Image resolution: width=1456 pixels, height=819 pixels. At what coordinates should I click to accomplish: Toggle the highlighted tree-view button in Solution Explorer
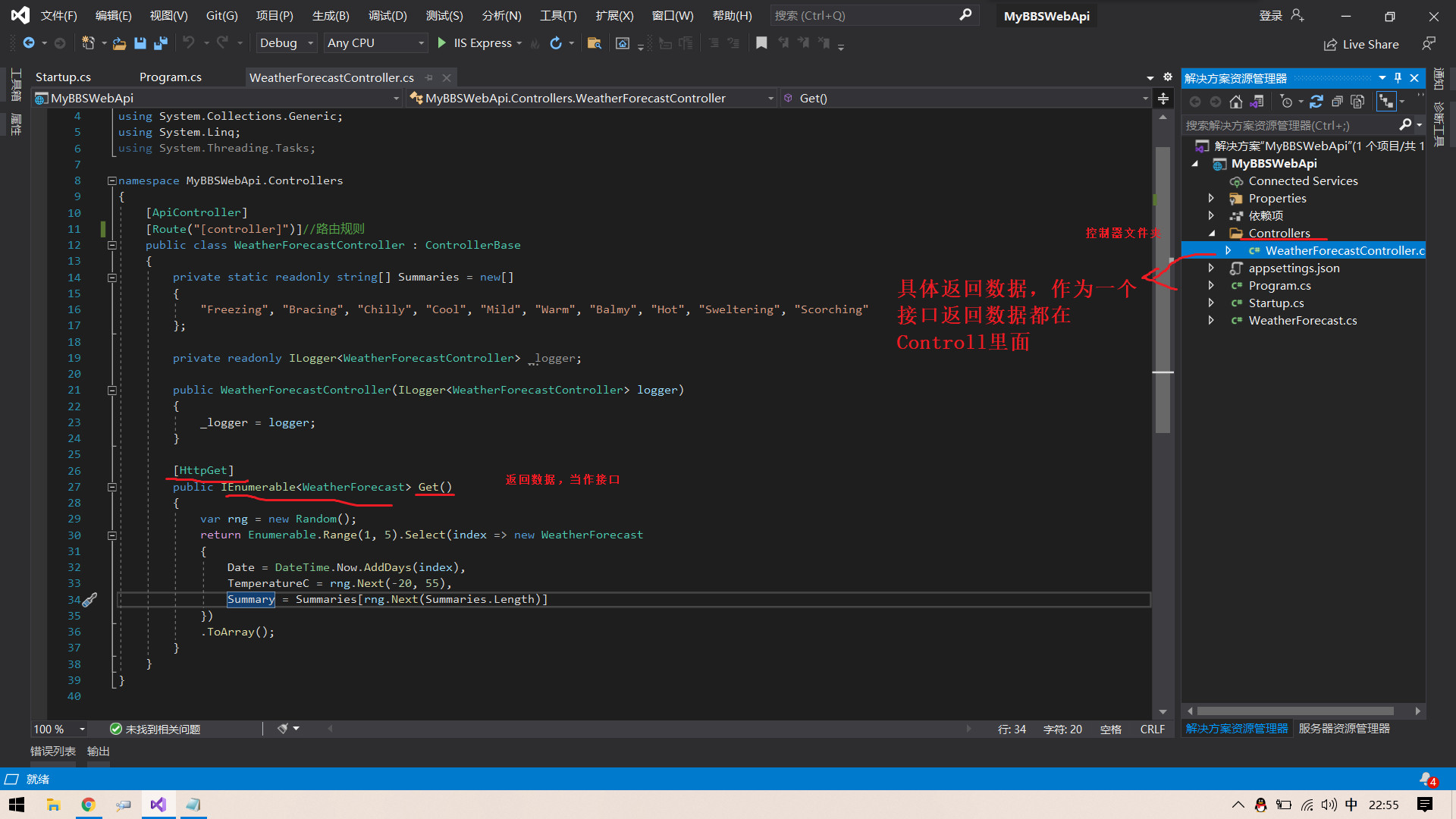click(x=1386, y=102)
